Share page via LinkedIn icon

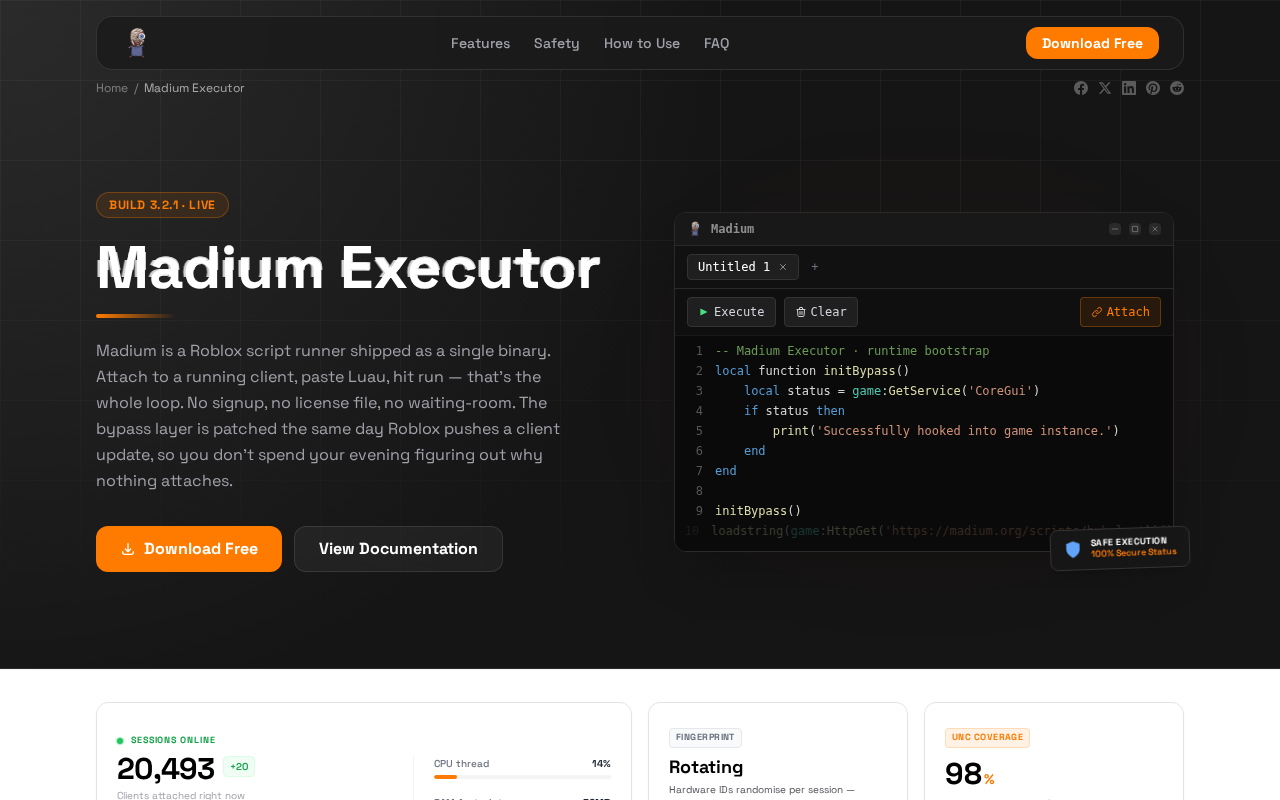pos(1129,88)
